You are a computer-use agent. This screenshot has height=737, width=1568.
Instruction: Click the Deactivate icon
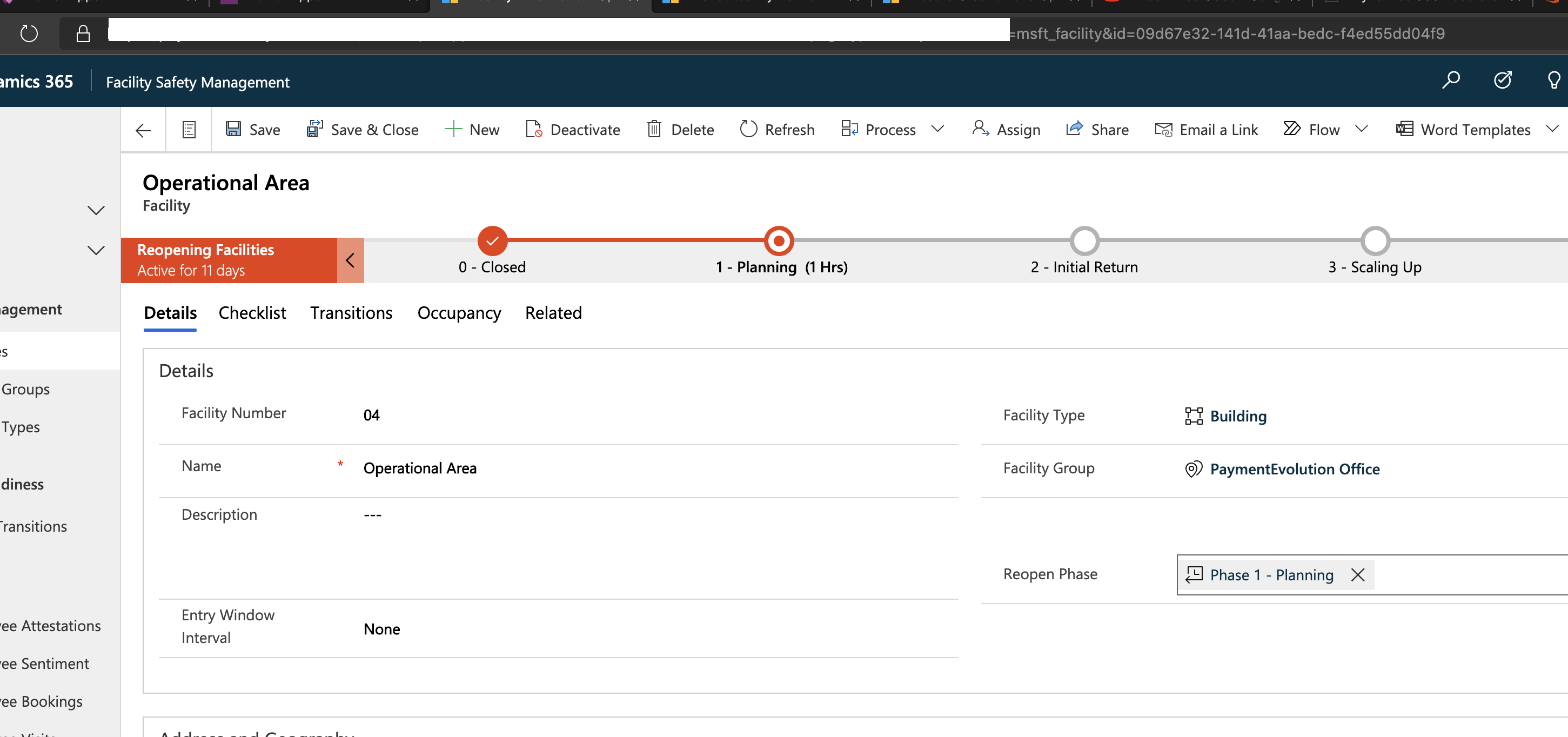coord(534,129)
